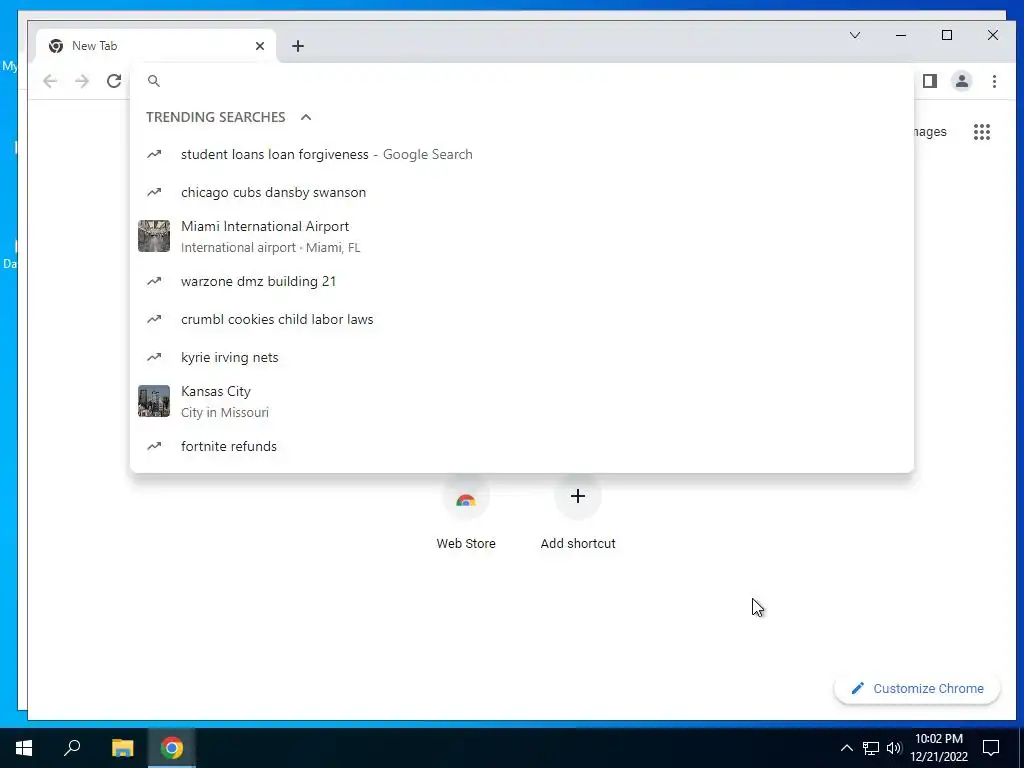The image size is (1024, 768).
Task: Open the Windows Start menu
Action: (24, 748)
